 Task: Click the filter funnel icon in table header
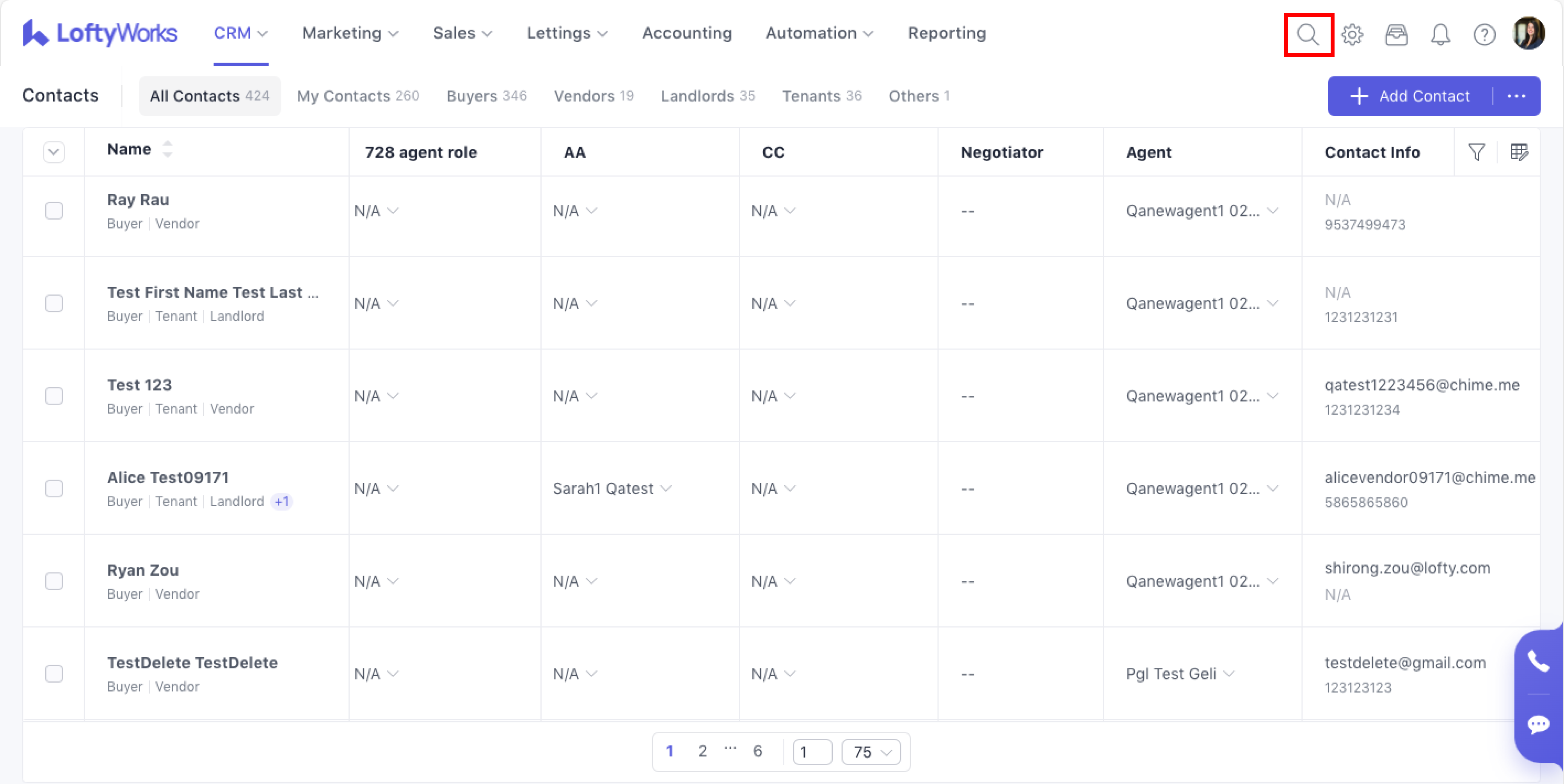tap(1477, 152)
